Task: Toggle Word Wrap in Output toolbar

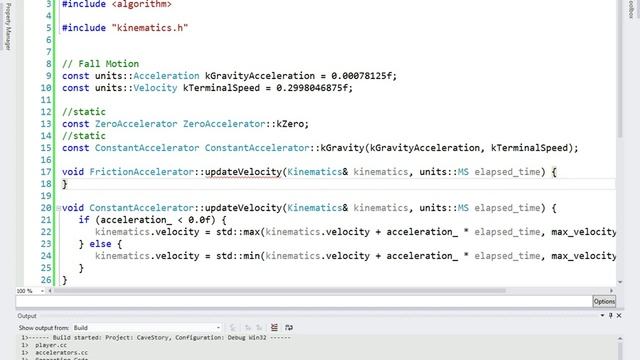Action: point(289,328)
